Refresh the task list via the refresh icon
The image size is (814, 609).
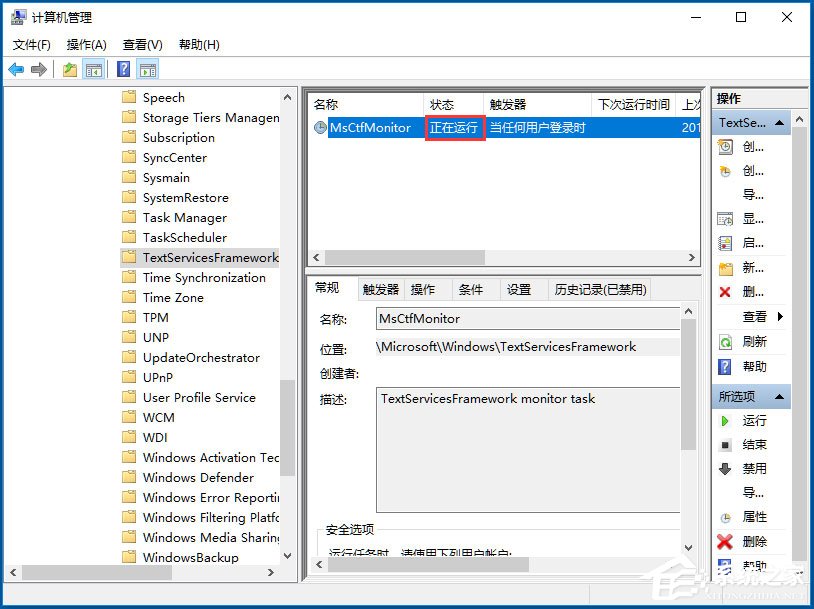click(726, 340)
